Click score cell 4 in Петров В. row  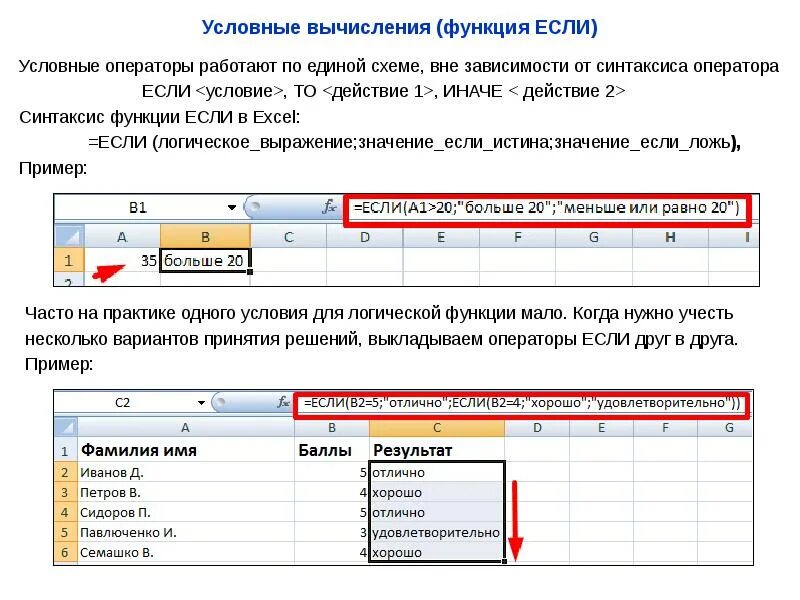click(x=332, y=492)
